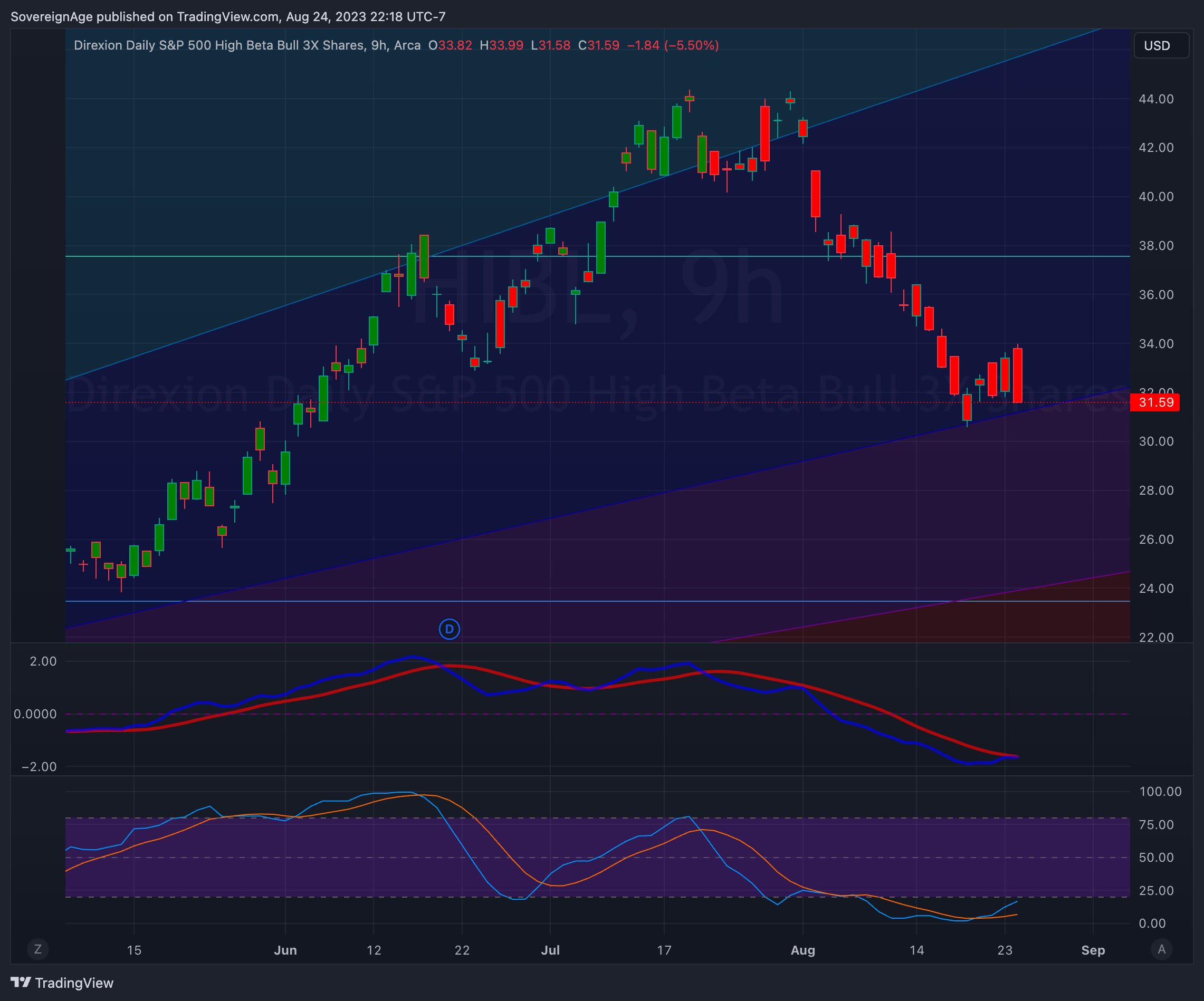Click the red 31.59 price label
The height and width of the screenshot is (1001, 1204).
point(1155,402)
